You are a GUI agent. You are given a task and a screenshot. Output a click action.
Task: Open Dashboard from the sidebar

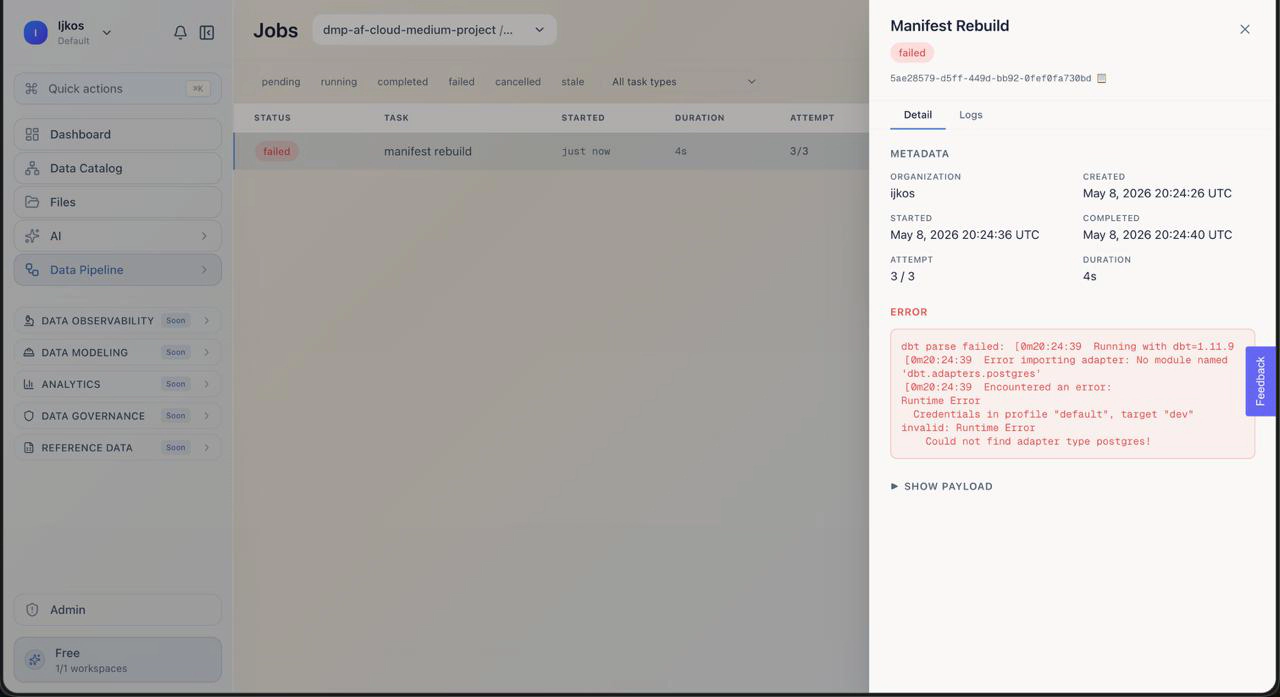click(118, 134)
